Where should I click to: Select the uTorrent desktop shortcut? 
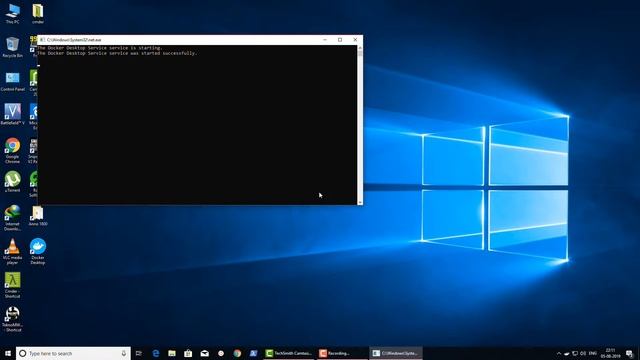click(12, 182)
